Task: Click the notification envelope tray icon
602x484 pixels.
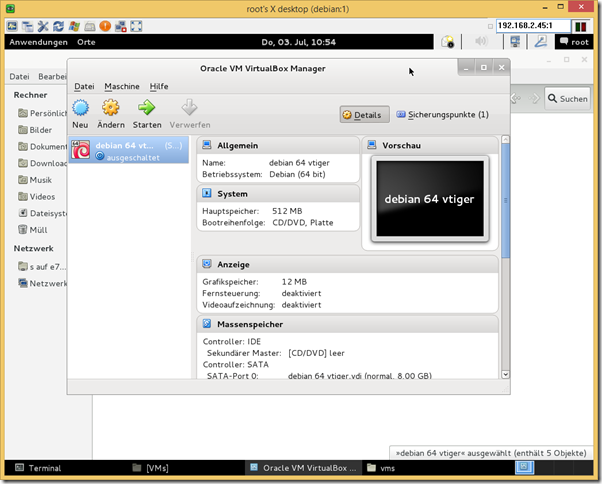Action: pos(448,41)
